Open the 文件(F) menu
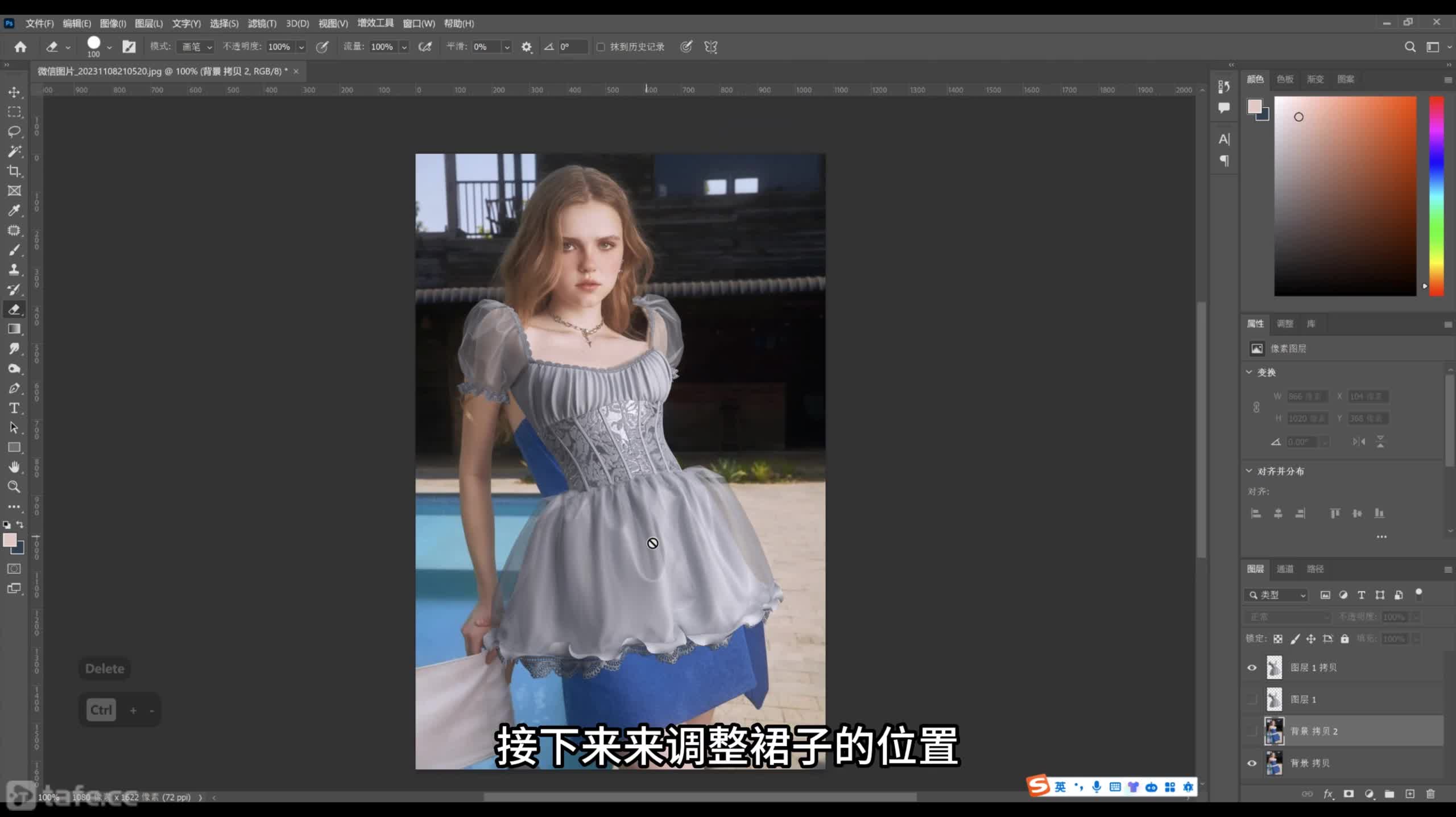This screenshot has width=1456, height=817. tap(39, 23)
